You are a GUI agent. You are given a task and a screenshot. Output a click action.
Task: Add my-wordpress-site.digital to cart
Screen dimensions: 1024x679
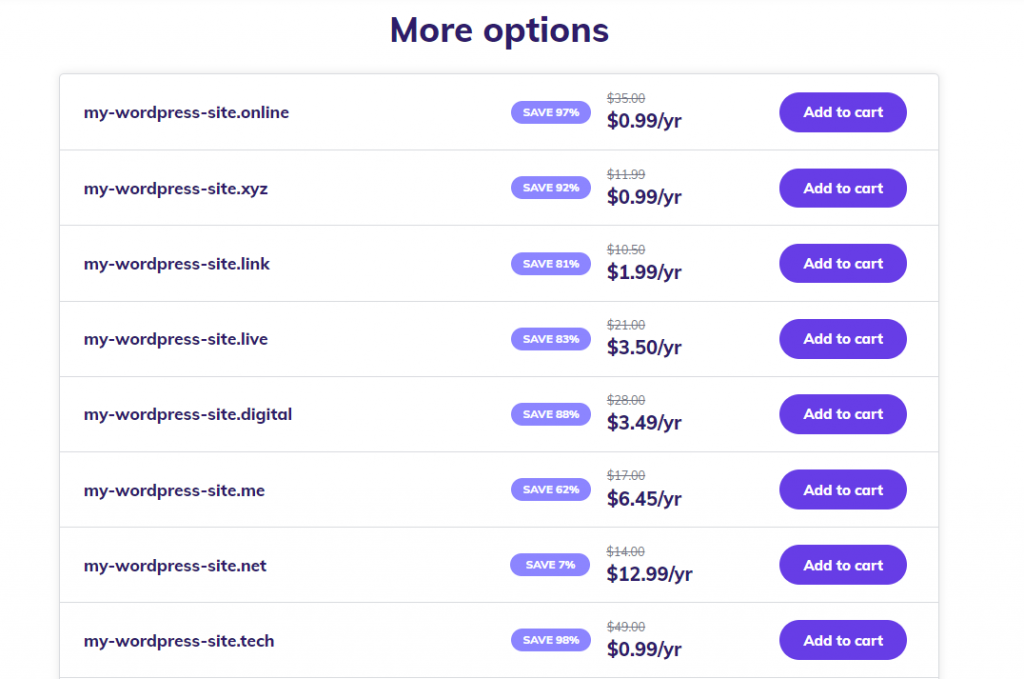[842, 413]
